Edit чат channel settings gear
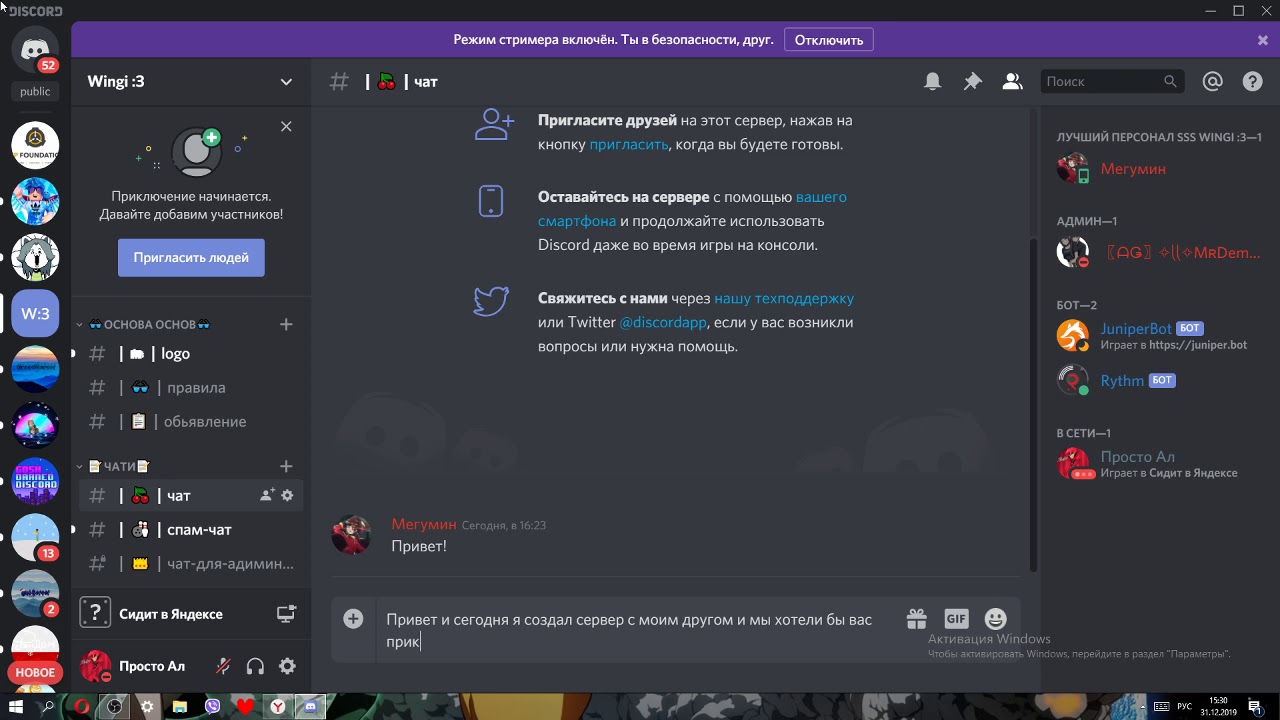 [287, 495]
